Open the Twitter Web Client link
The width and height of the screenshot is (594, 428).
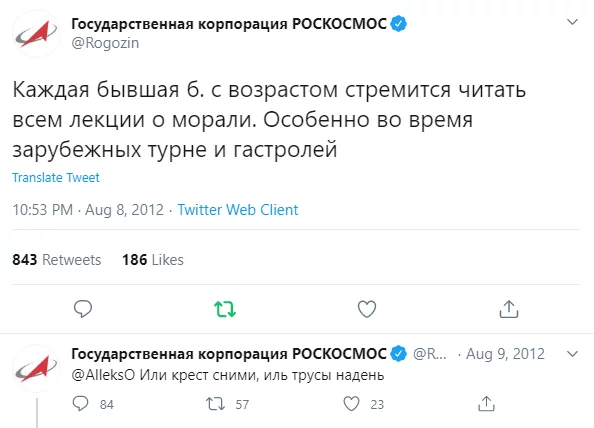[x=238, y=210]
